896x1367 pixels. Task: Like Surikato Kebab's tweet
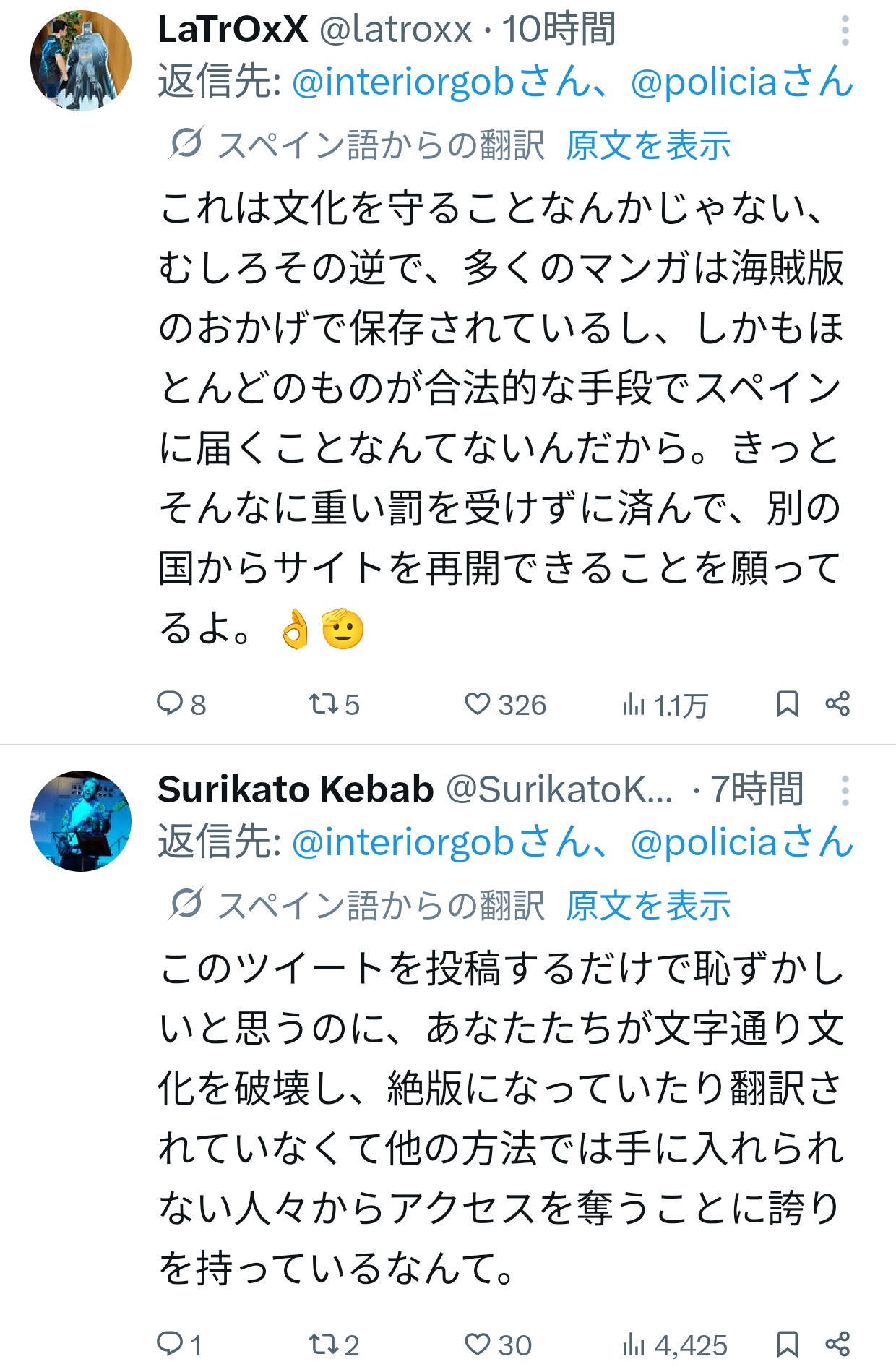tap(477, 1344)
